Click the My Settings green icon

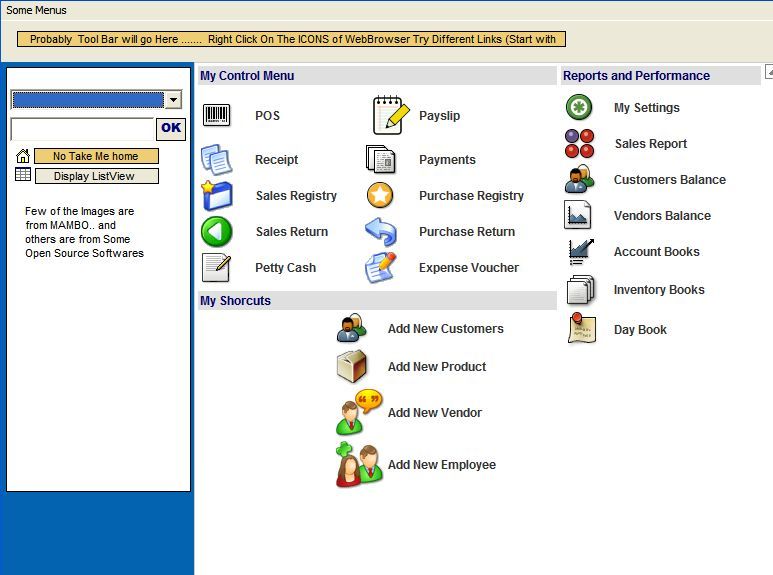pos(579,108)
